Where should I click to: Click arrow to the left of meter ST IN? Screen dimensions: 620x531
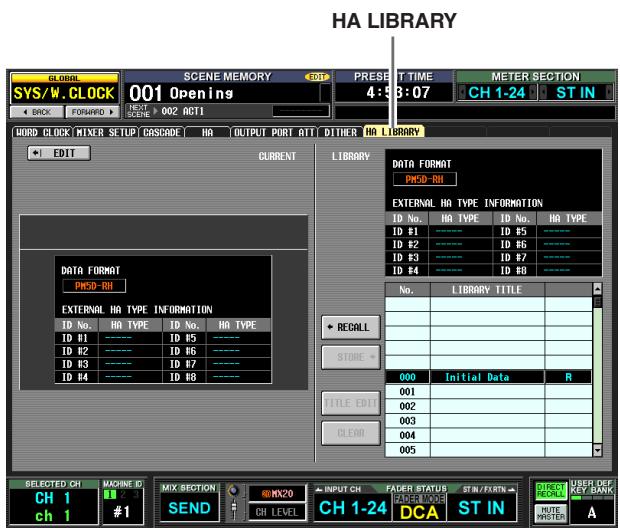click(x=544, y=93)
